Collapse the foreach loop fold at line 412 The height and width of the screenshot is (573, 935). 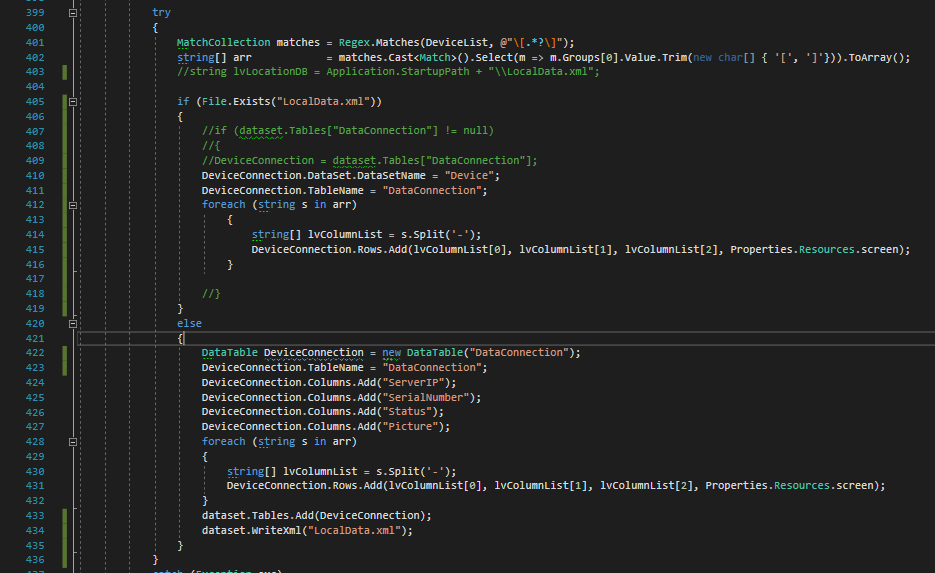73,205
